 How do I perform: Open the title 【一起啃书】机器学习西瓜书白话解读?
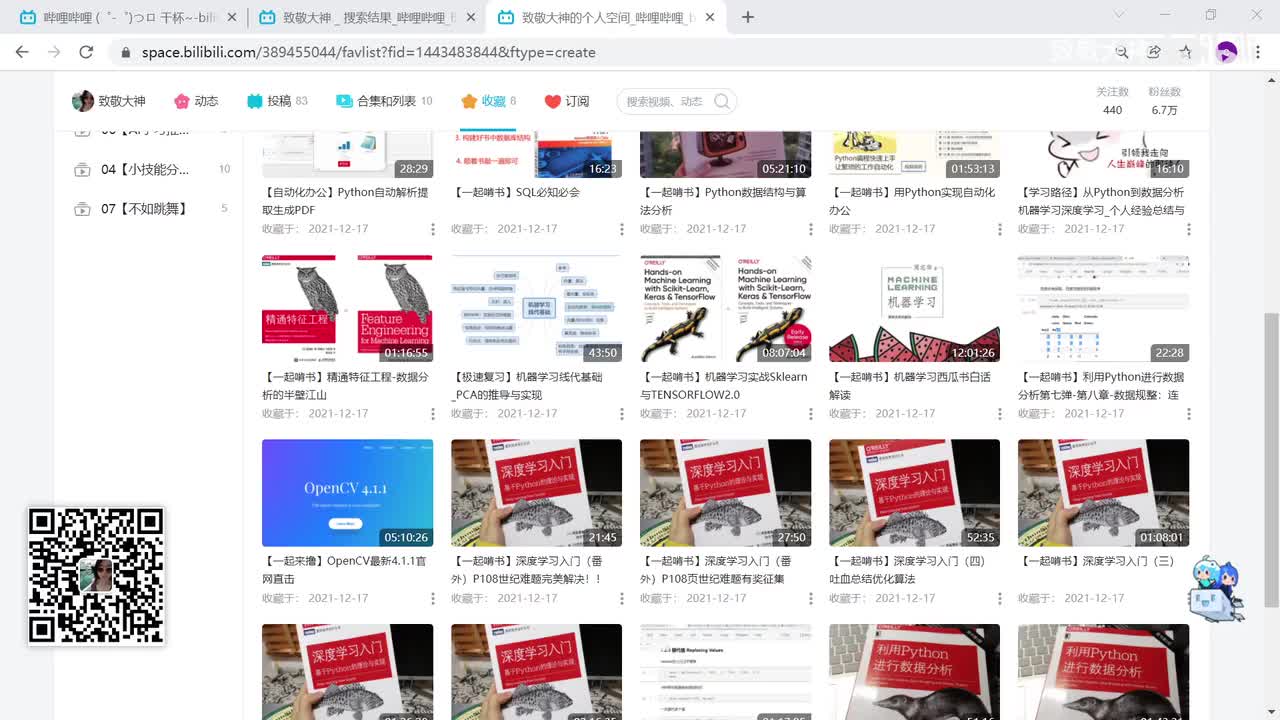pyautogui.click(x=910, y=386)
